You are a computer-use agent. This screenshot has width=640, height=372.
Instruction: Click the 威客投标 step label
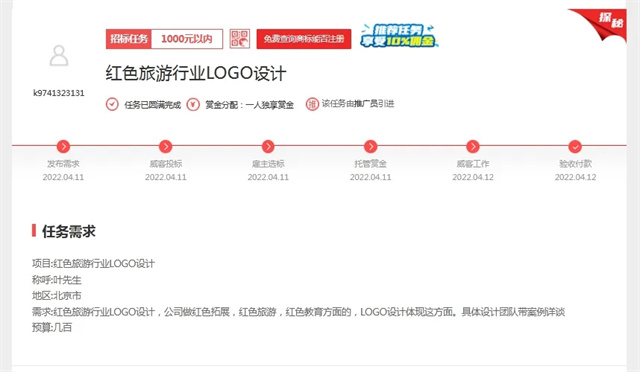click(166, 164)
